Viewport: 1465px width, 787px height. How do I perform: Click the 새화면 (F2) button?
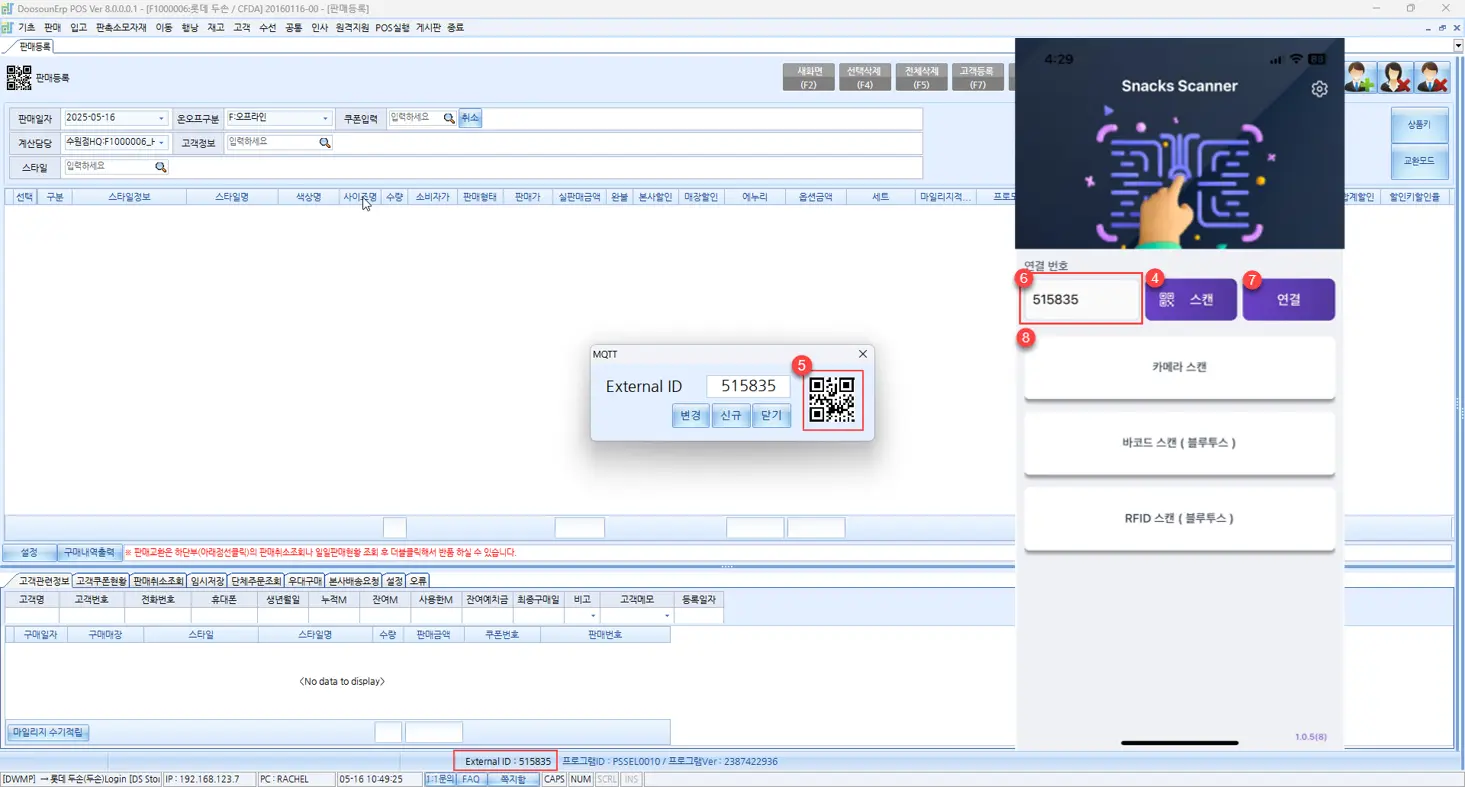pos(808,77)
